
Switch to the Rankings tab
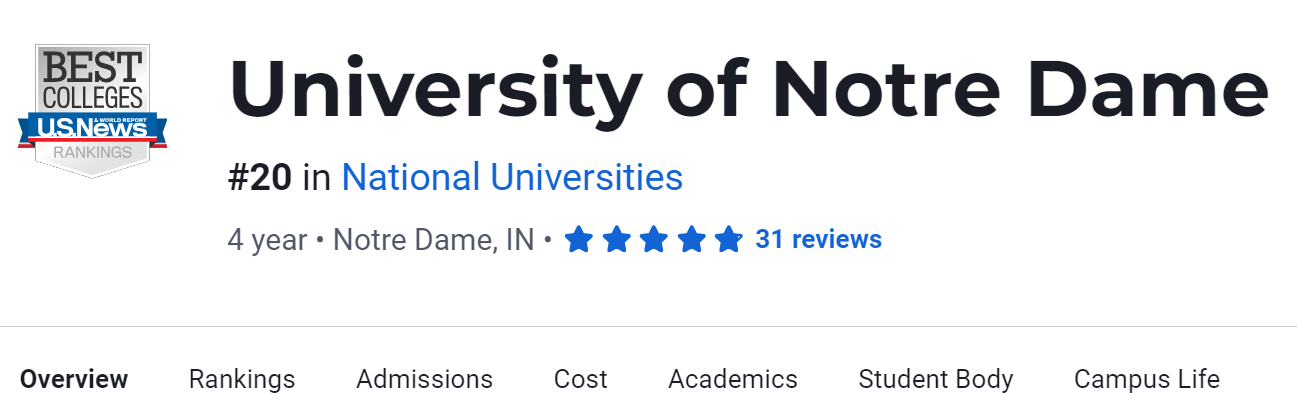point(242,380)
